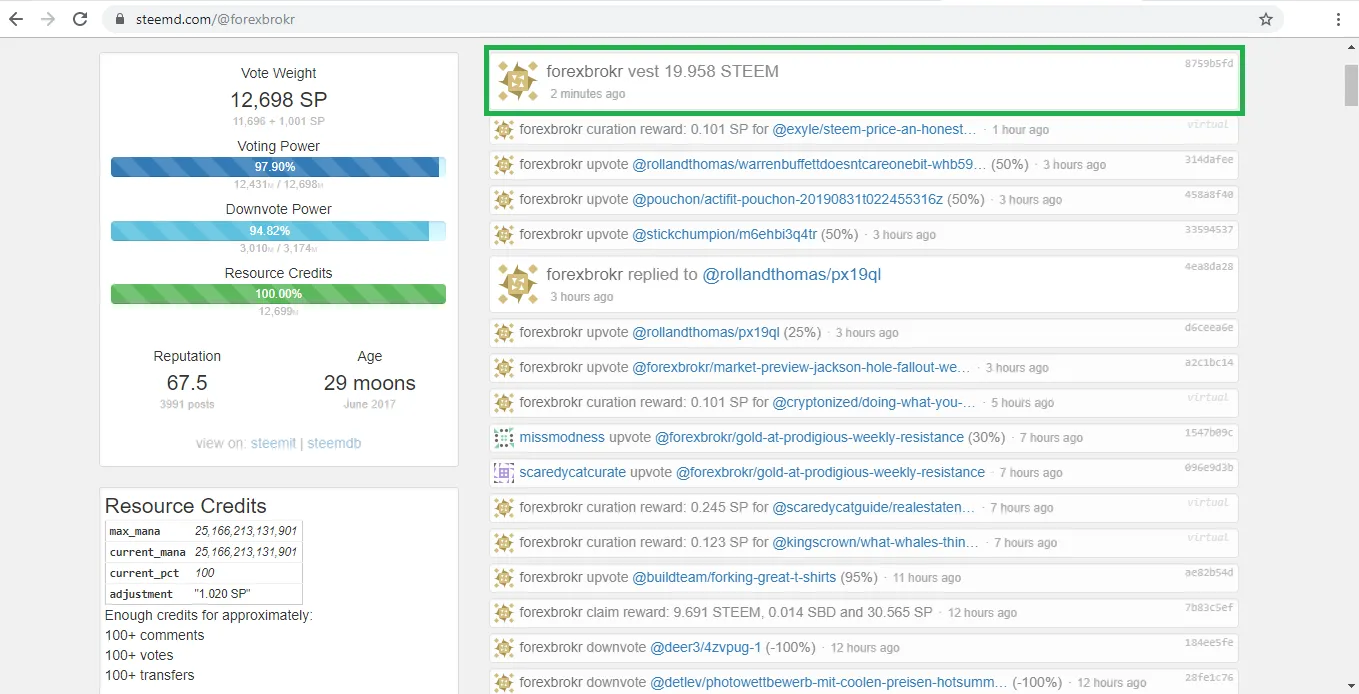The width and height of the screenshot is (1359, 694).
Task: Click the avatar on the @cryptonized curation row
Action: coord(504,403)
